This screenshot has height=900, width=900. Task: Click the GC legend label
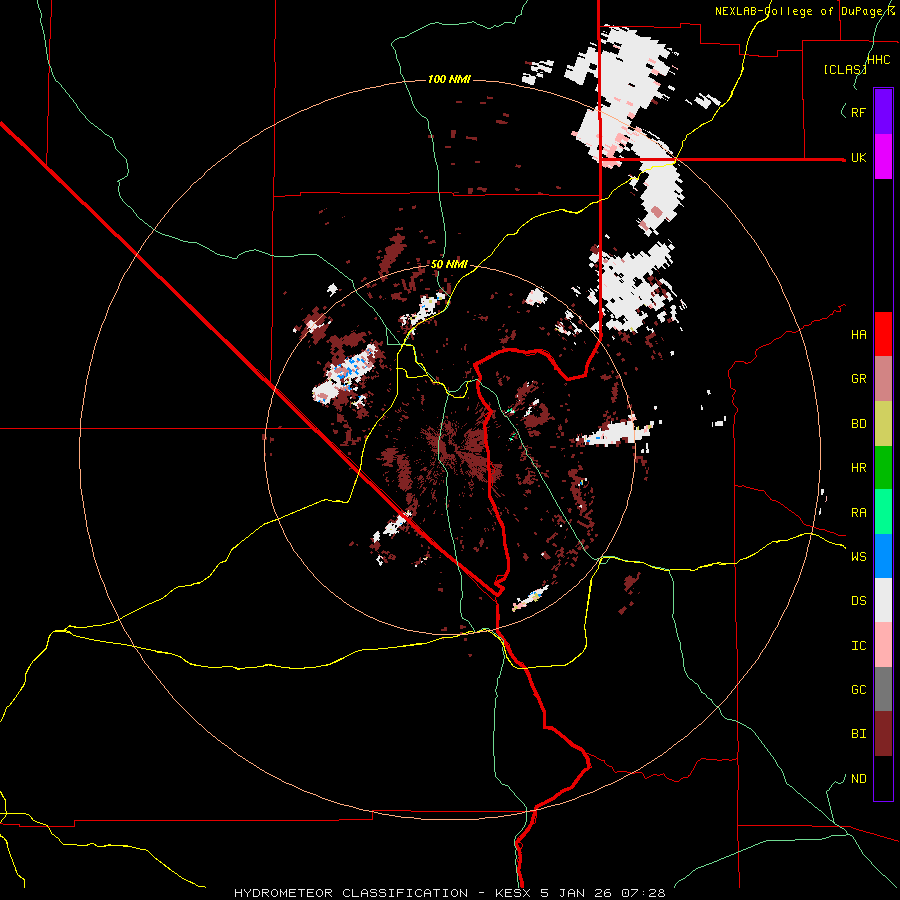click(x=859, y=689)
